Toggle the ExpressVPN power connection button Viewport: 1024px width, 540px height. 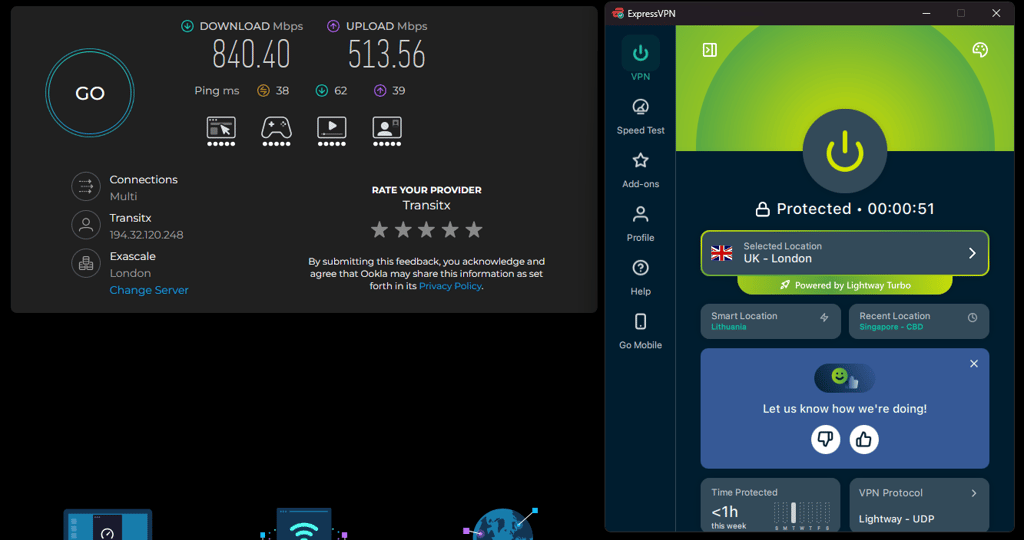[x=844, y=151]
